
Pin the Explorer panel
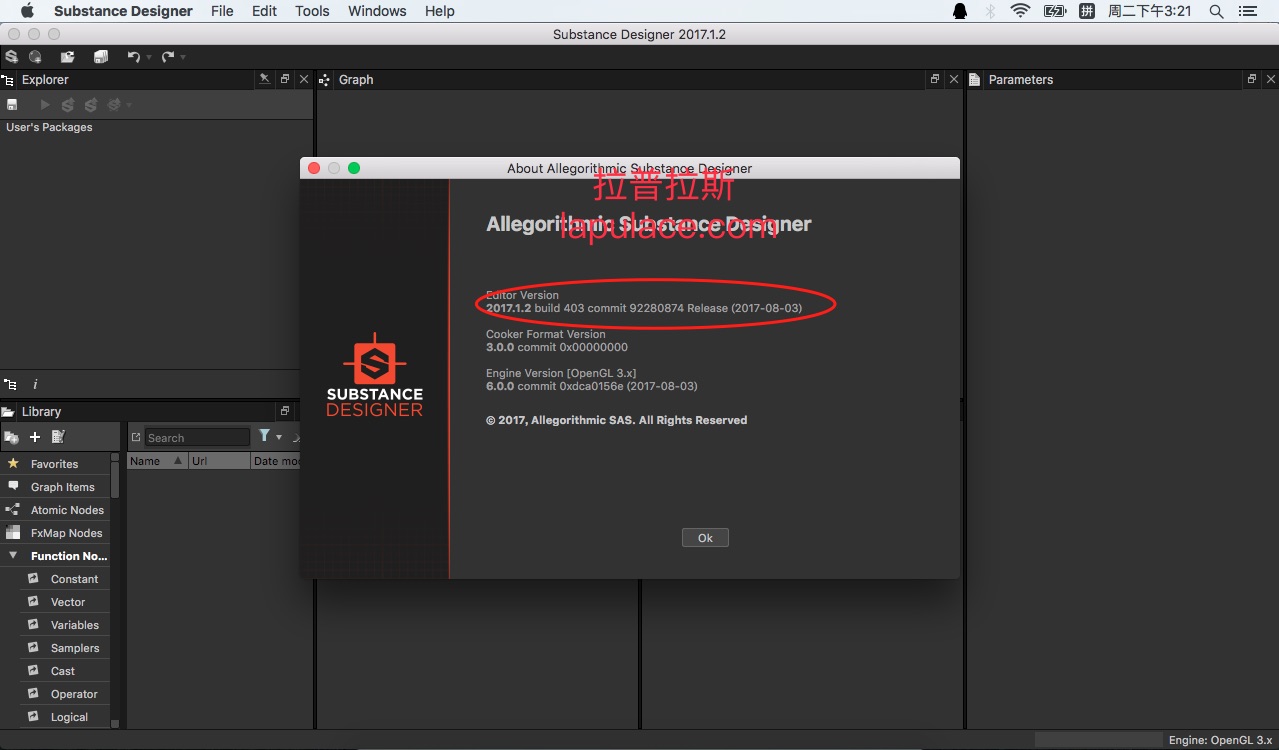pyautogui.click(x=264, y=79)
